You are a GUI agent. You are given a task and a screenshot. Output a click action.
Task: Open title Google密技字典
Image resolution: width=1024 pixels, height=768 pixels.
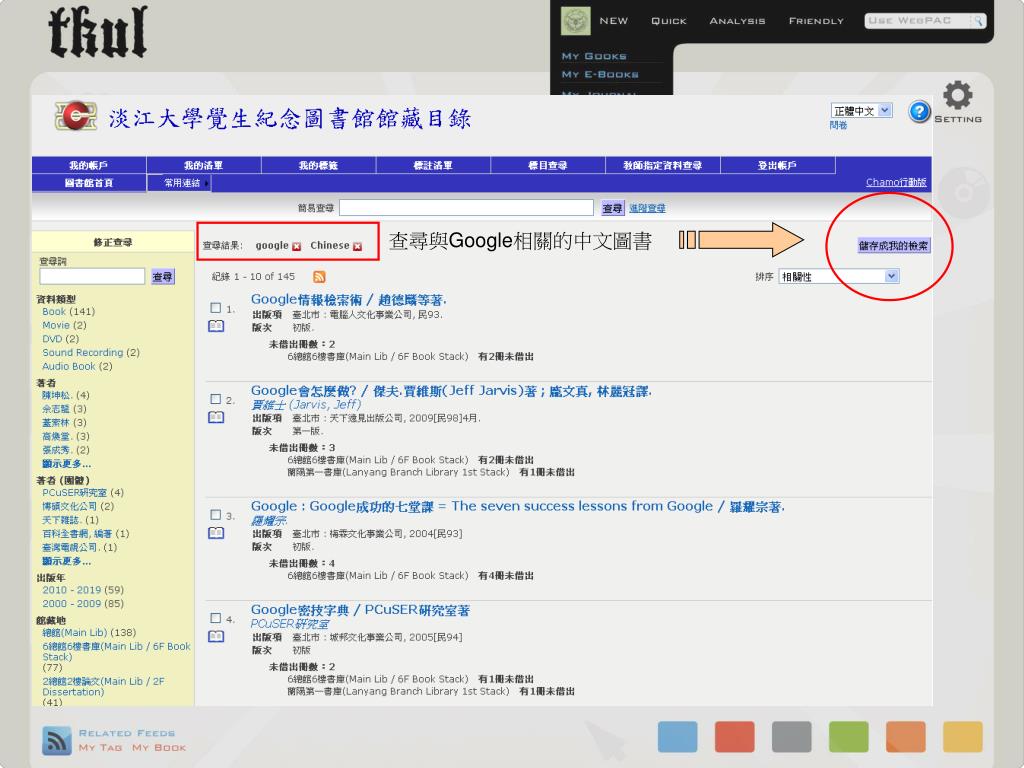360,610
